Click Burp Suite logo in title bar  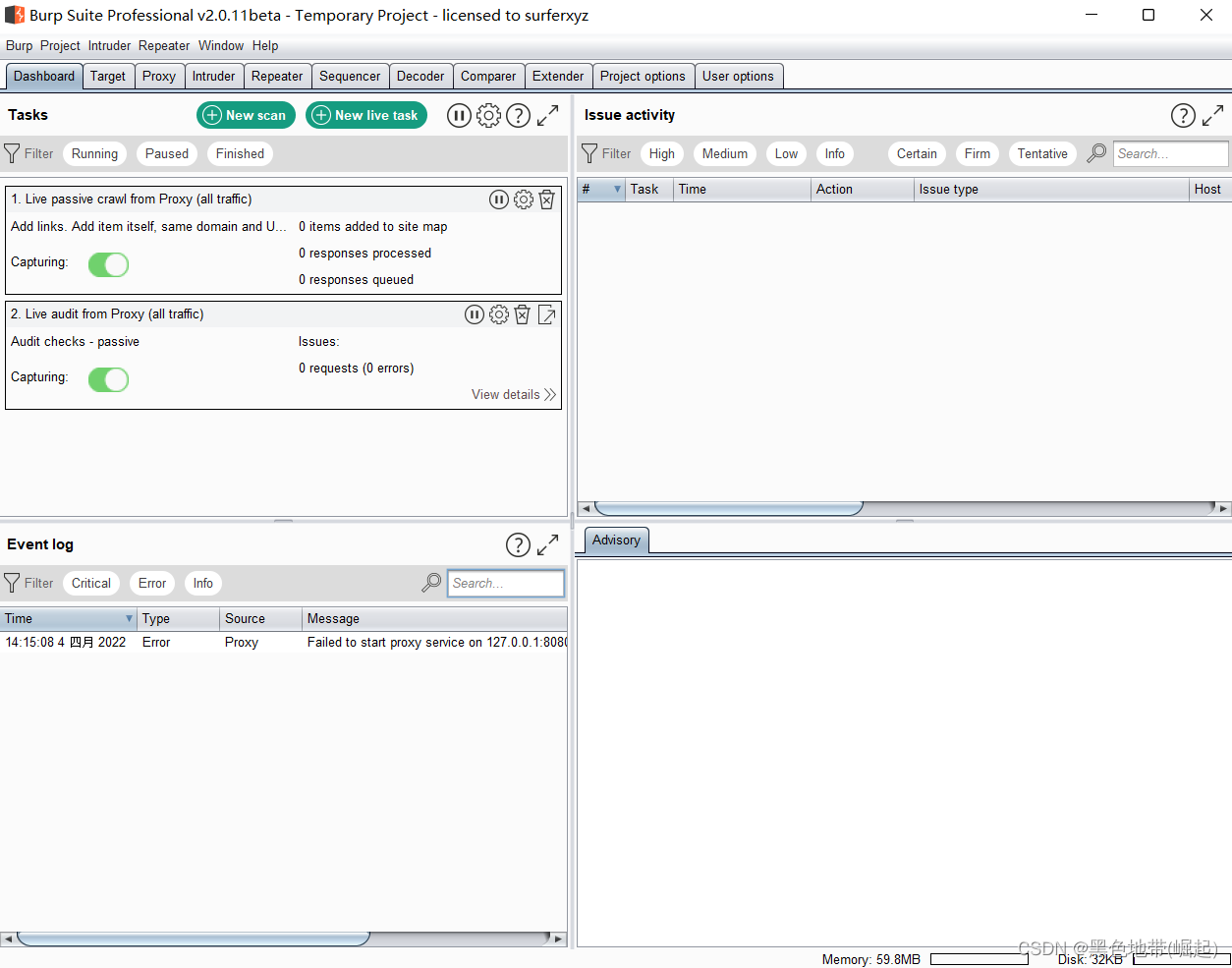(x=15, y=15)
